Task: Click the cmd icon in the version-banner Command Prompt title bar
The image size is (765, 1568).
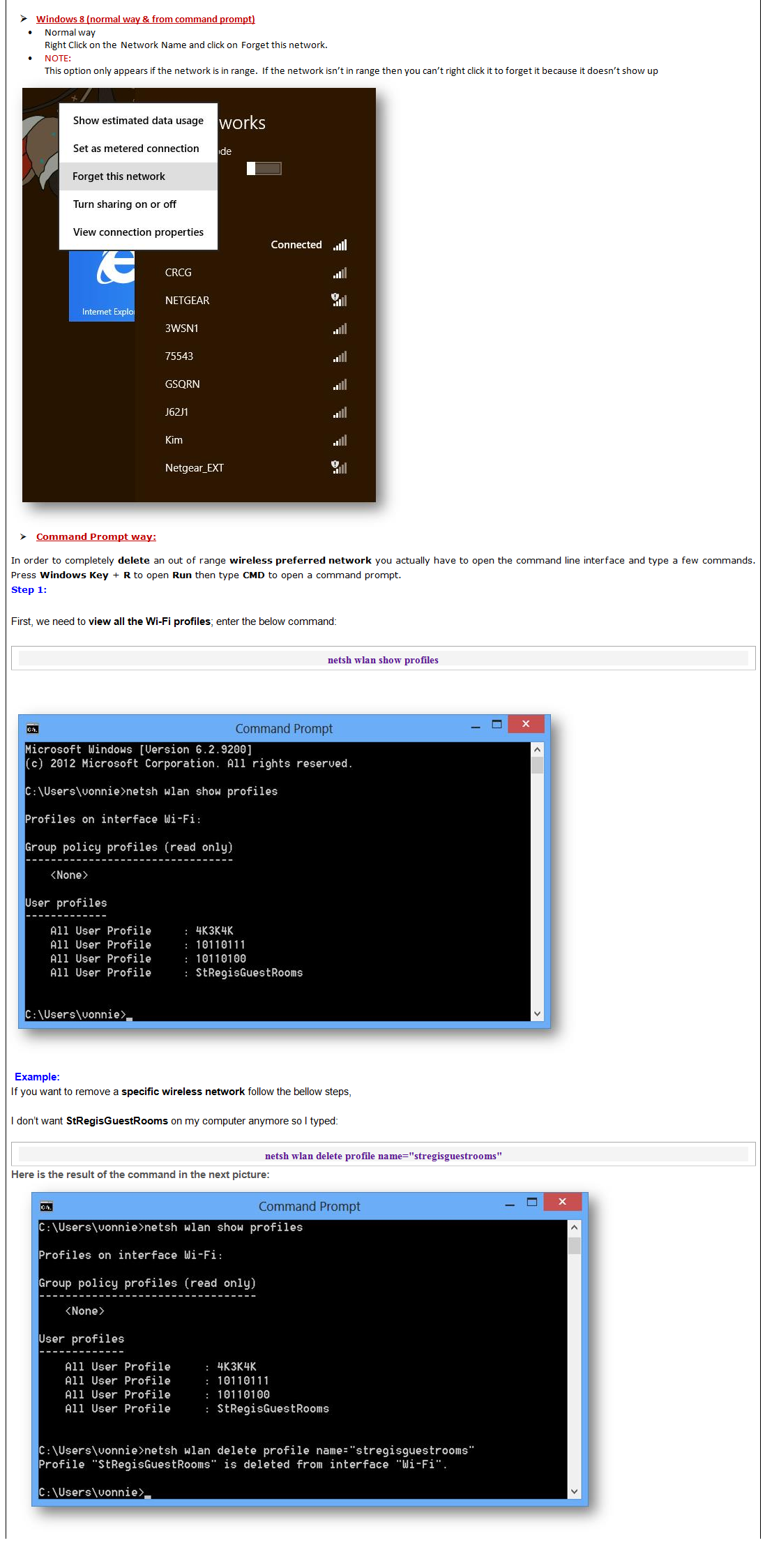Action: (x=32, y=729)
